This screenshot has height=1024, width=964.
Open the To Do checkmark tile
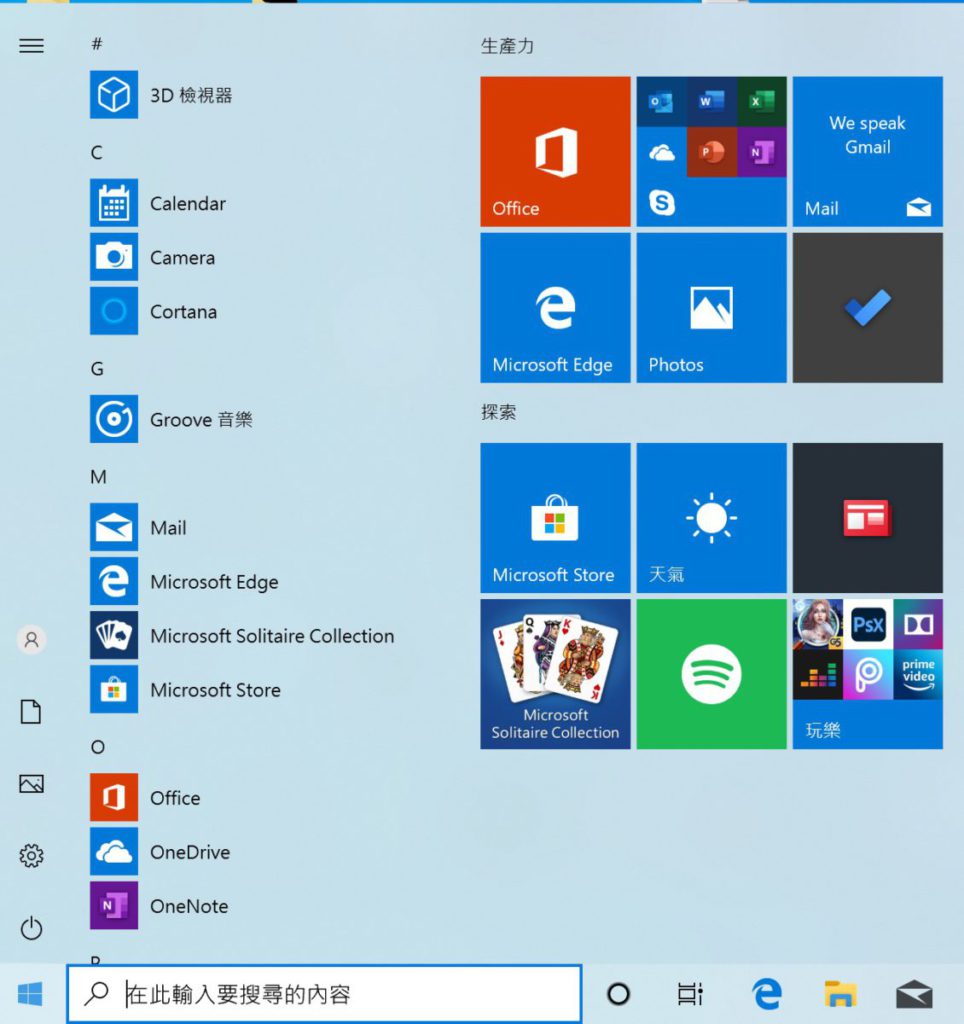(x=867, y=308)
